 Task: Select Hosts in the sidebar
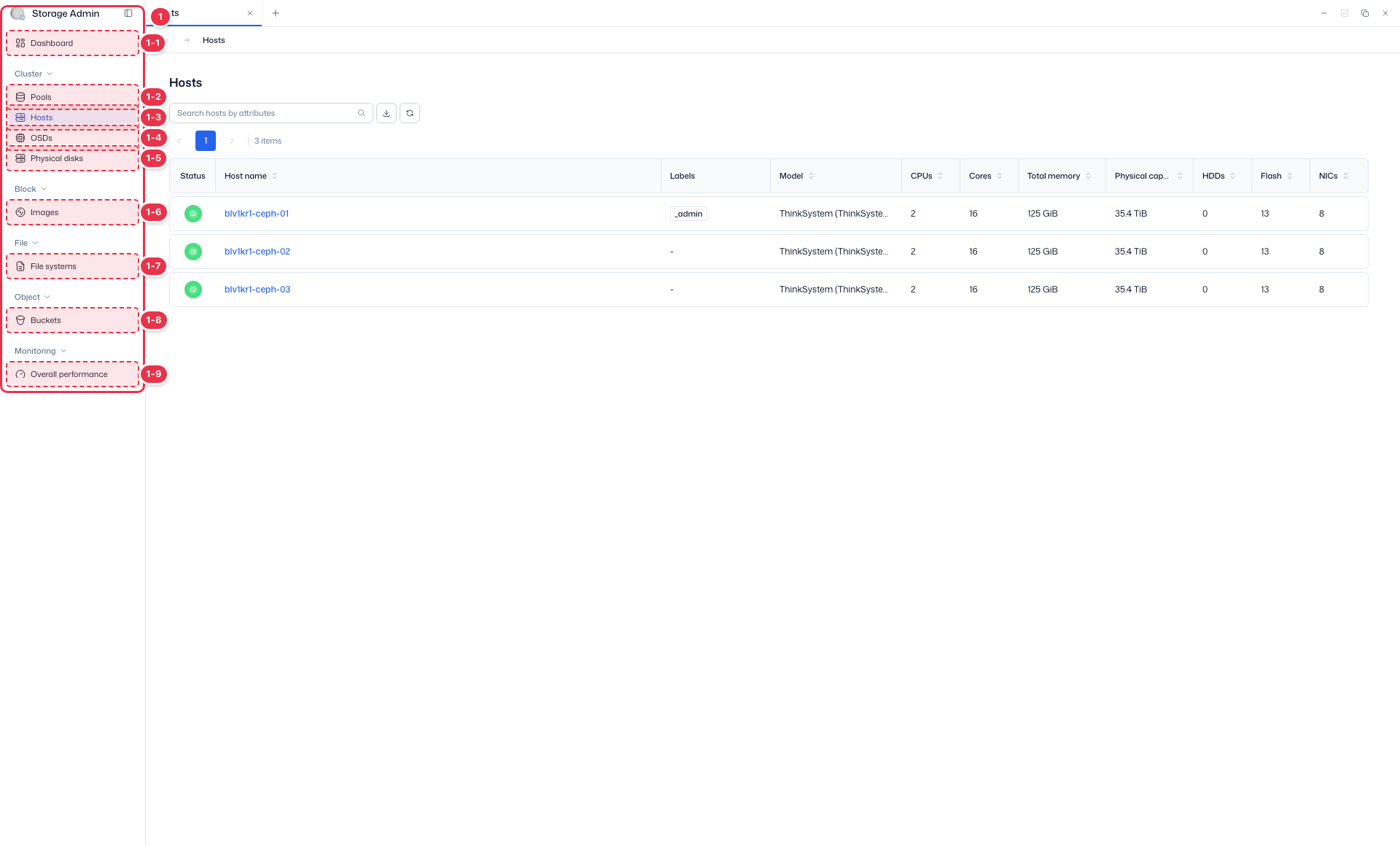tap(73, 117)
